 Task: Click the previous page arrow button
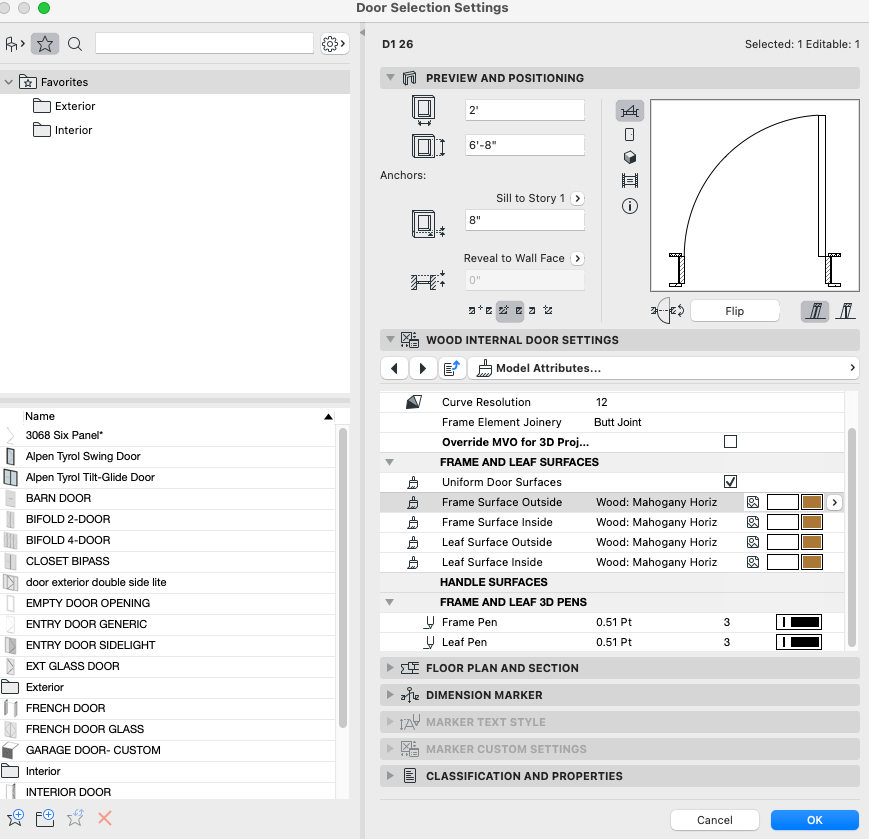pos(395,368)
